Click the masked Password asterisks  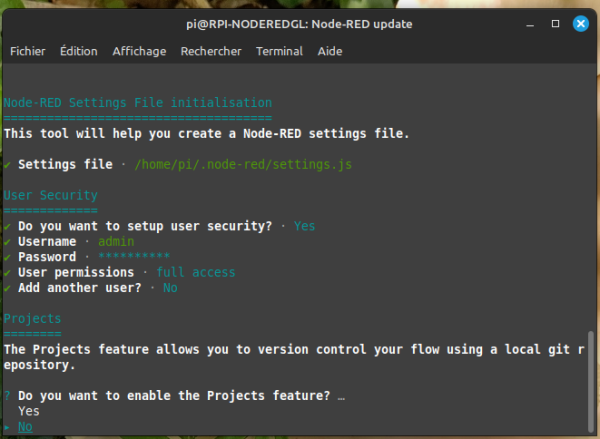click(134, 256)
